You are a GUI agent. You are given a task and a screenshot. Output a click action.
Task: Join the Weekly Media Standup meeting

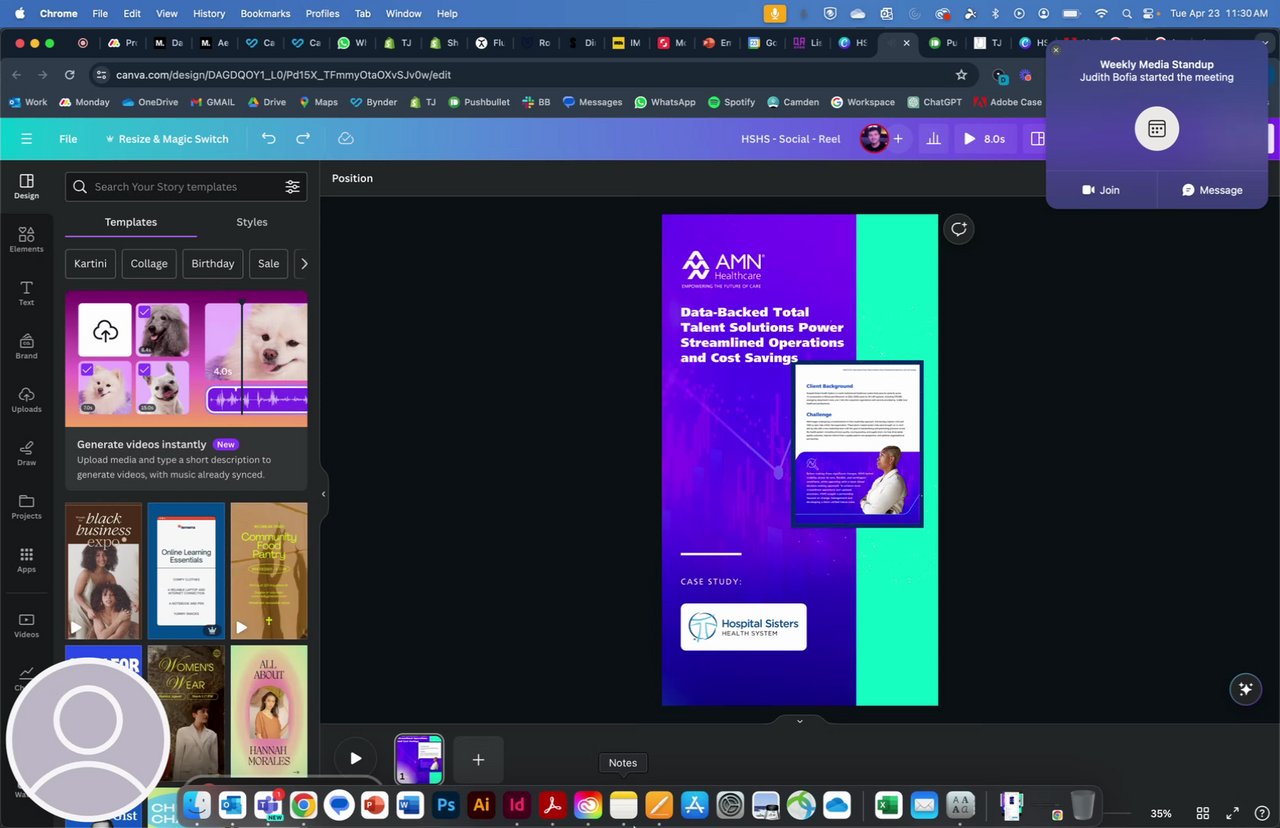1101,190
